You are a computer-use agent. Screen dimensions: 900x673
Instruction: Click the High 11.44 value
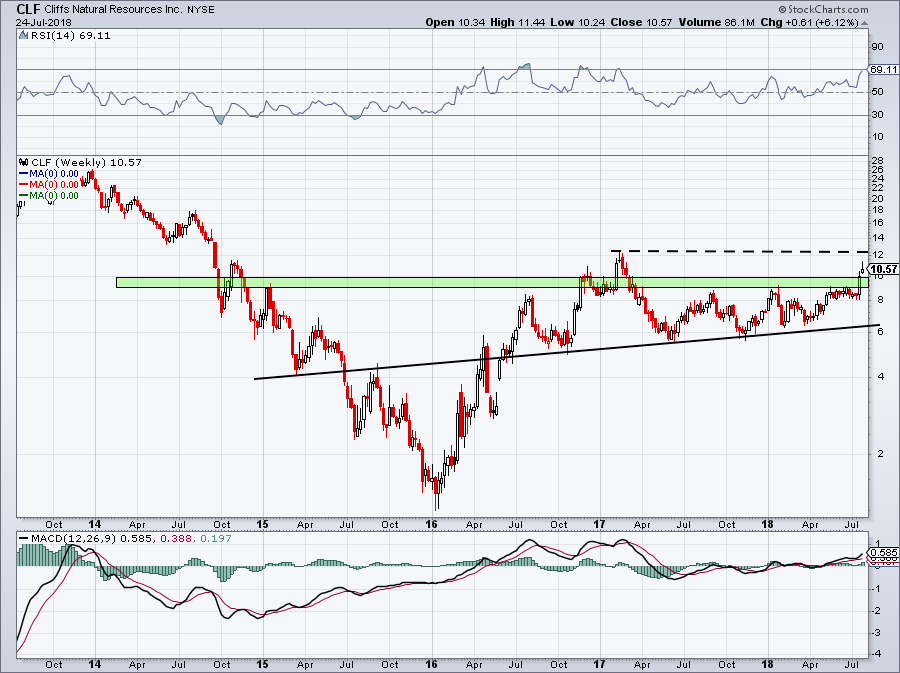click(518, 22)
